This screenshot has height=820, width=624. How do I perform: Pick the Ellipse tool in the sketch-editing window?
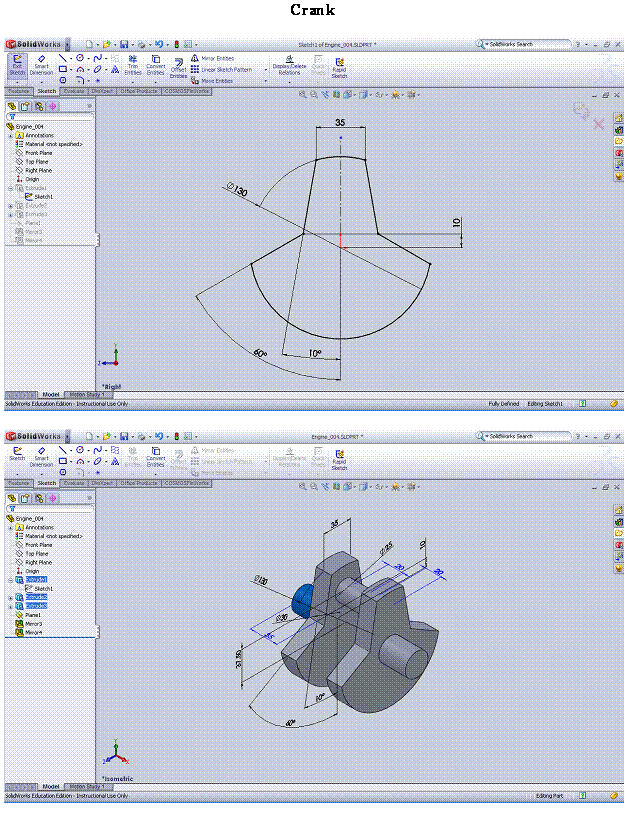coord(97,69)
